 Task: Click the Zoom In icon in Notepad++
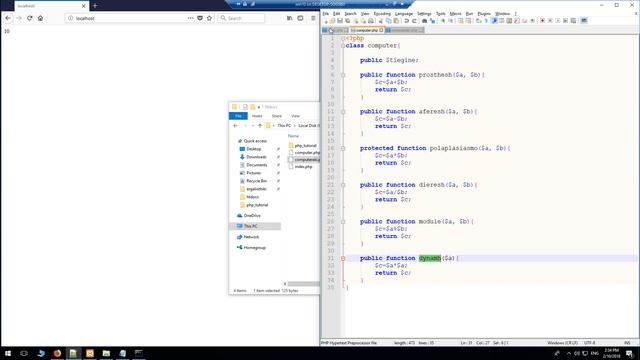pyautogui.click(x=442, y=21)
